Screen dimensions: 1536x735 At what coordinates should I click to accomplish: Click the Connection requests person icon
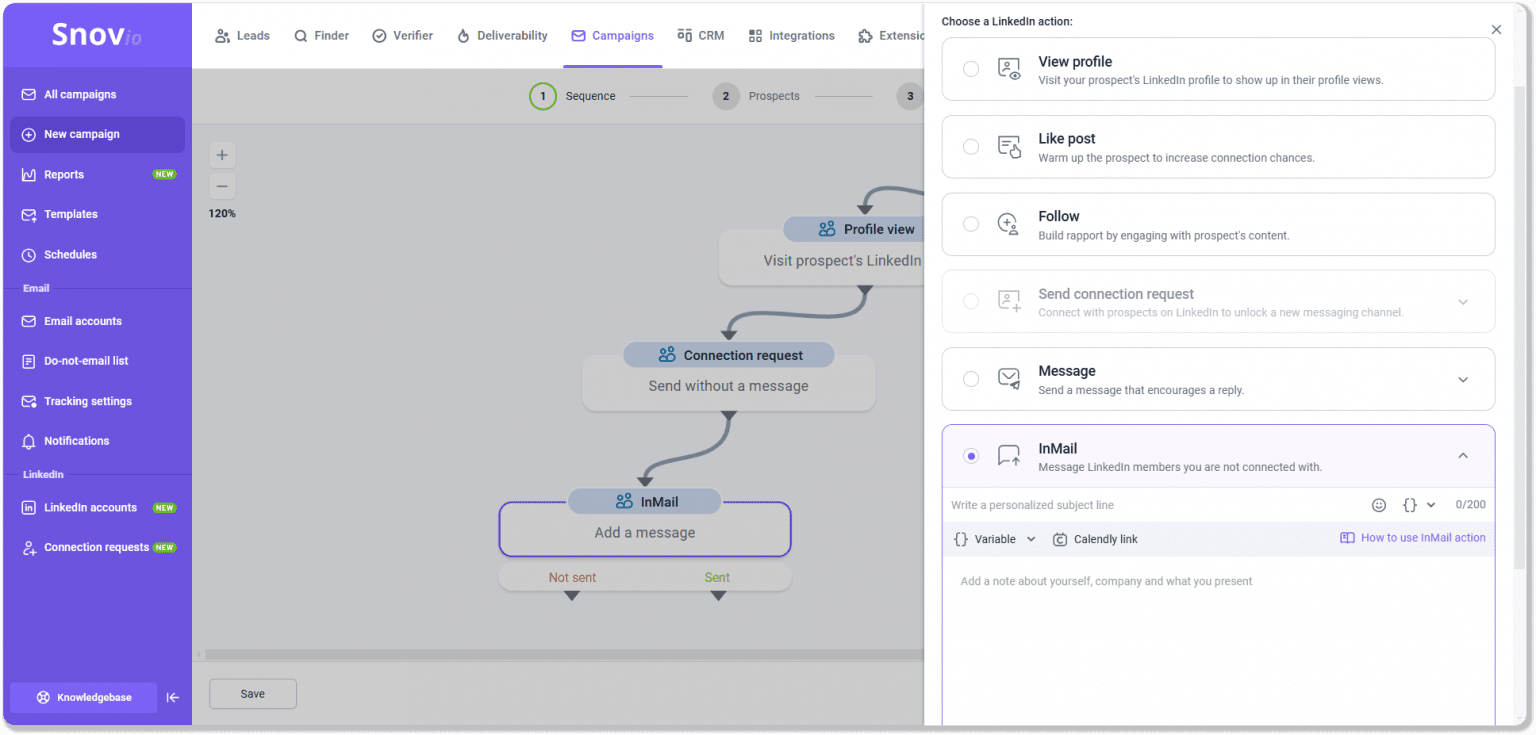28,547
